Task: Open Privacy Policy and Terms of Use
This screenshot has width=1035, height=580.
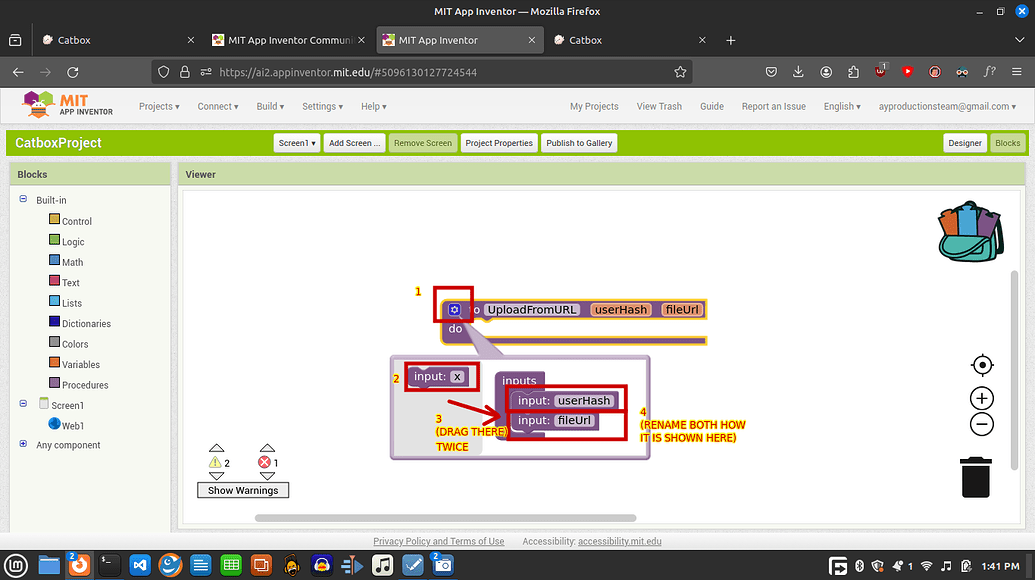Action: point(438,540)
